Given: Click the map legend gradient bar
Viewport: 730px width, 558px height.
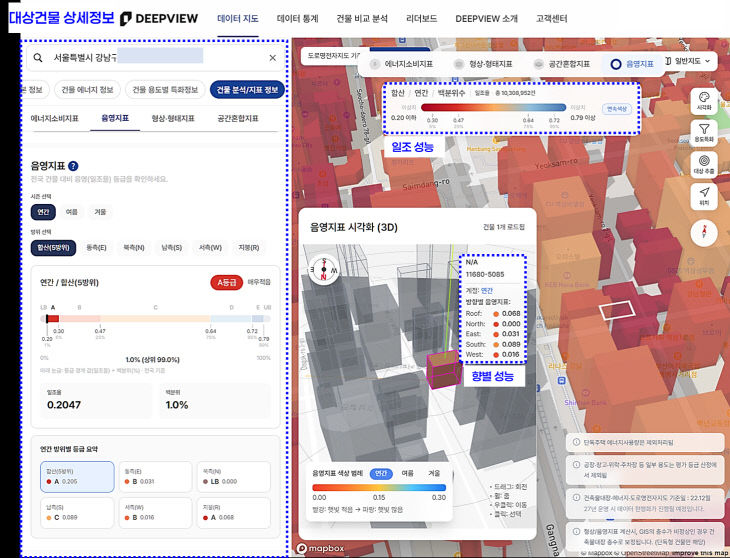Looking at the screenshot, I should 493,107.
